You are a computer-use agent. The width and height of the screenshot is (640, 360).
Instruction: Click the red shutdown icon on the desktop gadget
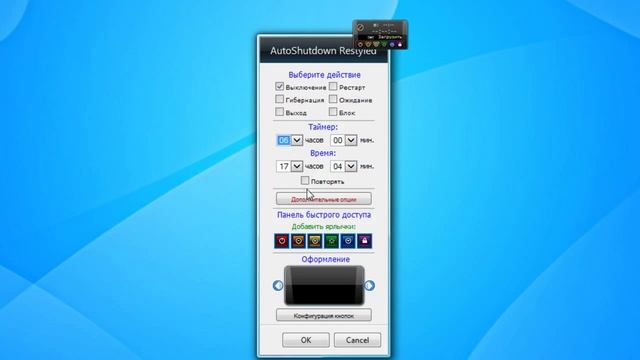(360, 44)
